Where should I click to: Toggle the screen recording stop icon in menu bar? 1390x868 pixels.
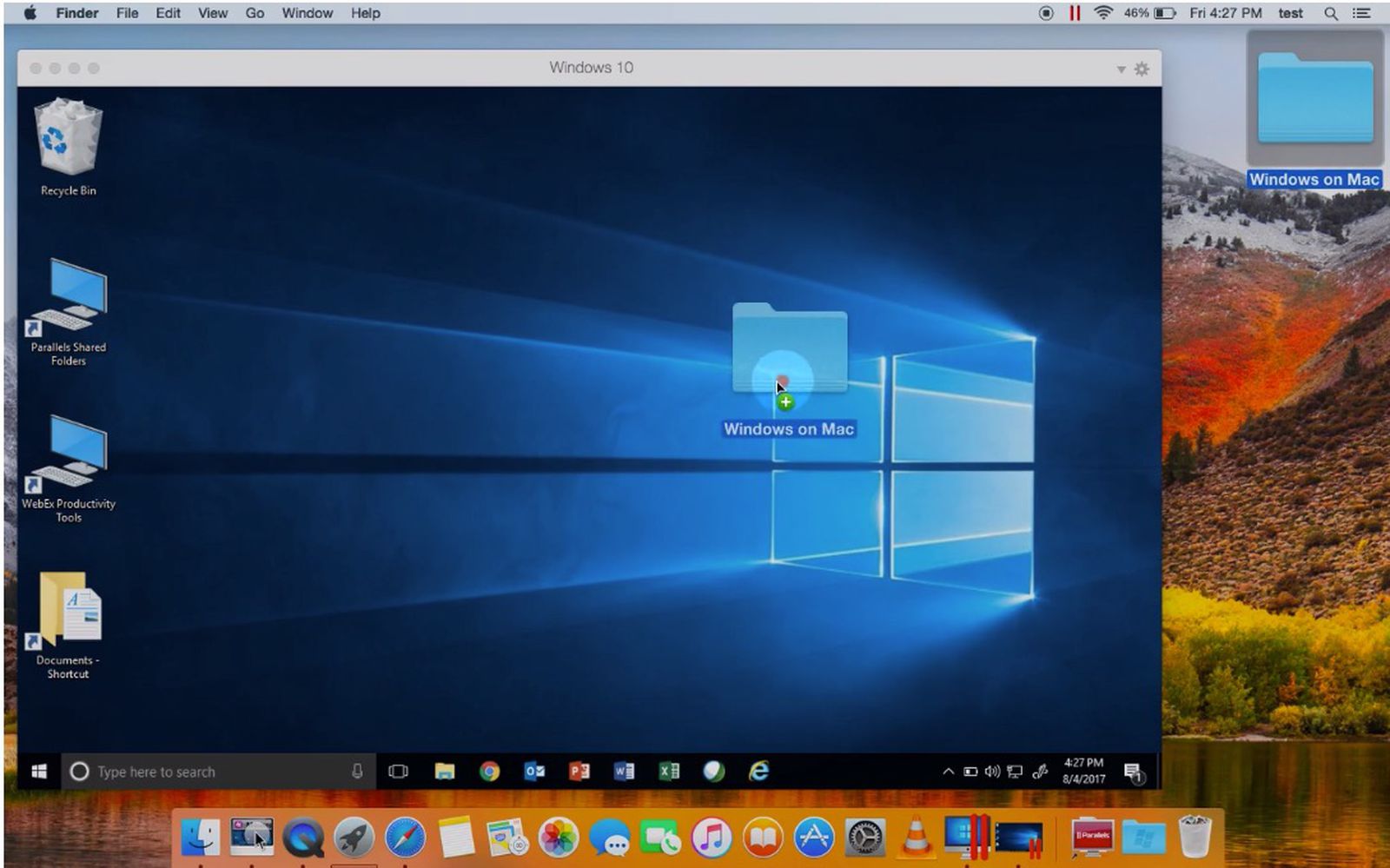1046,13
